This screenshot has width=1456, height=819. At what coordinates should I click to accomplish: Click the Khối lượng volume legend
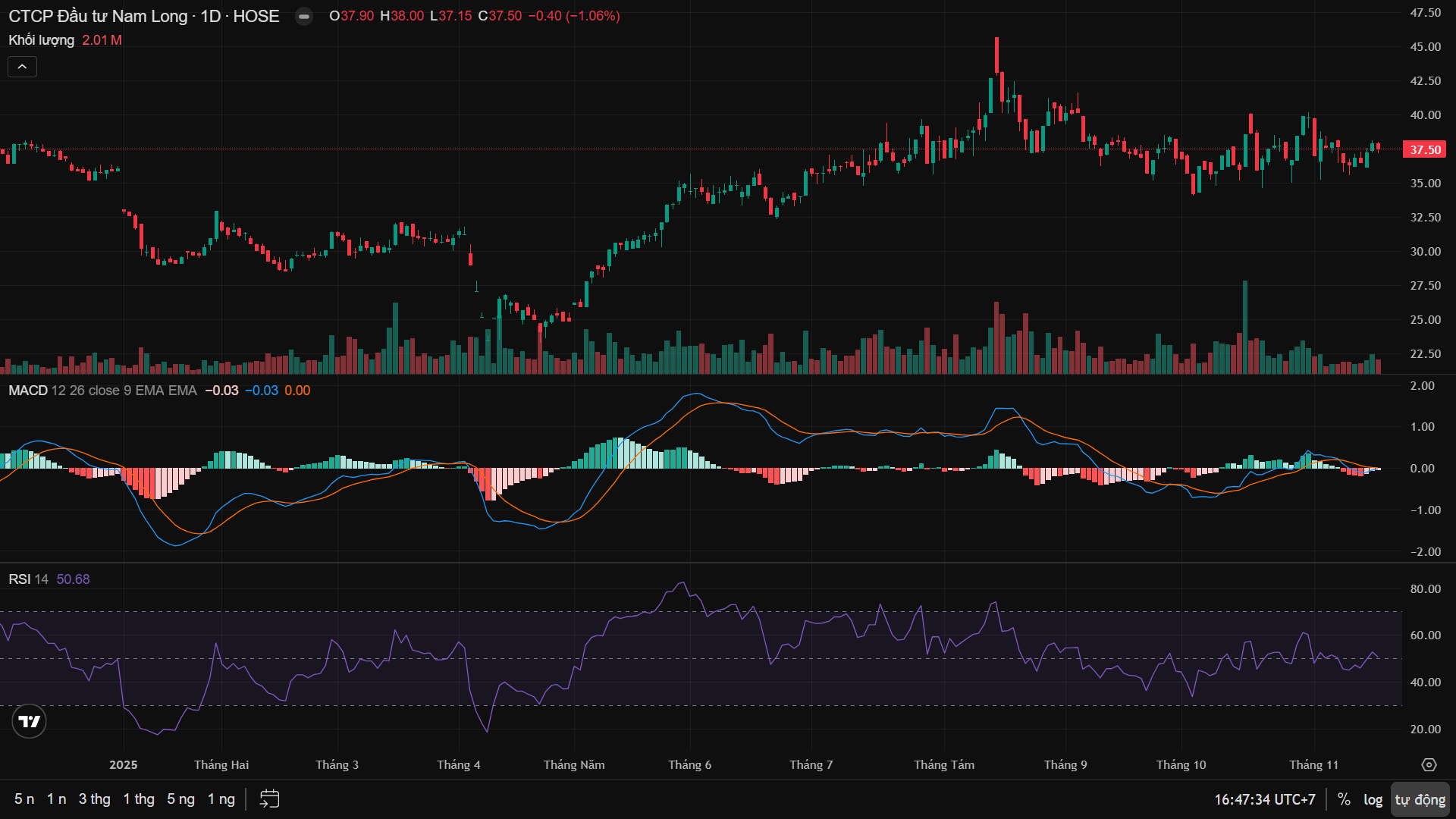[41, 40]
